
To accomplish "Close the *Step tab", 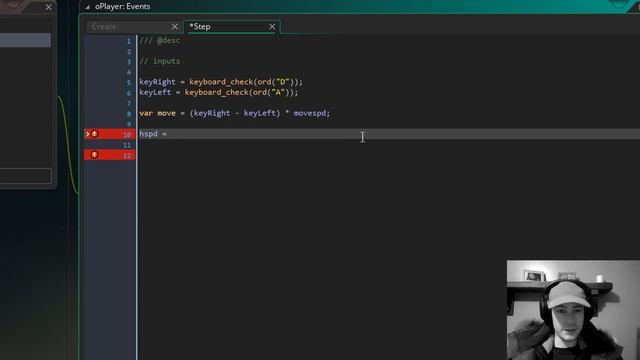I will pos(272,27).
